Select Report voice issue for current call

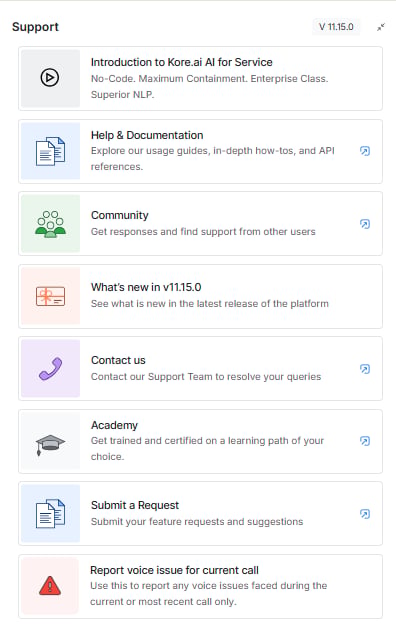(174, 570)
